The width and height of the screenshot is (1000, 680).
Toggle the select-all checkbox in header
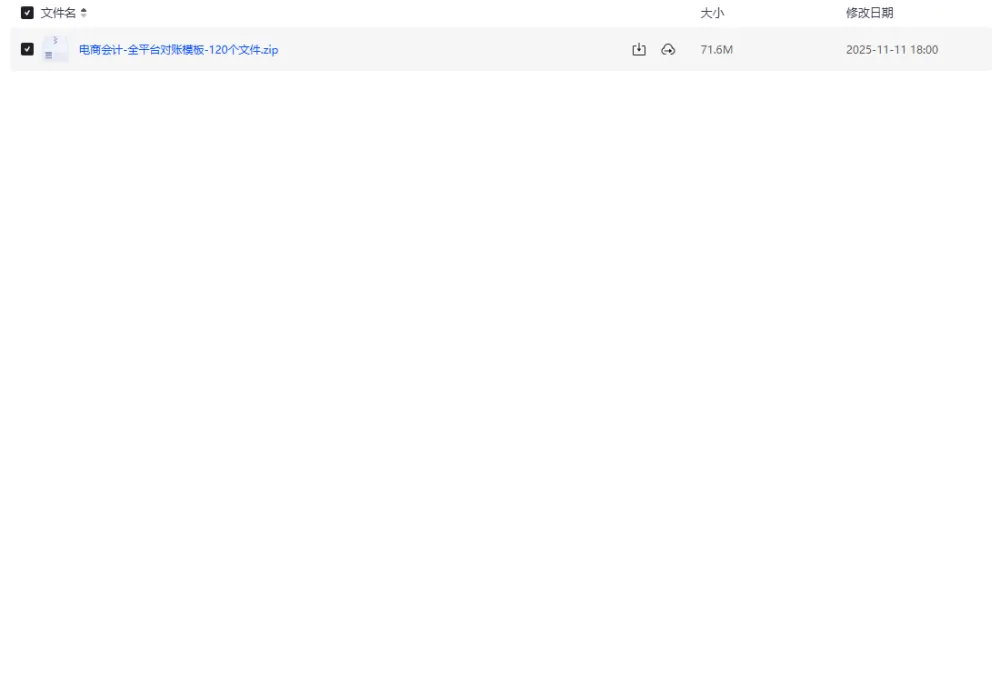click(x=27, y=13)
